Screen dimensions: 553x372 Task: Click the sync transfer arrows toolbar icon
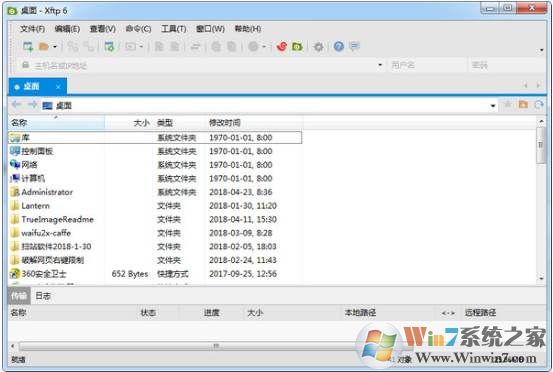[195, 47]
